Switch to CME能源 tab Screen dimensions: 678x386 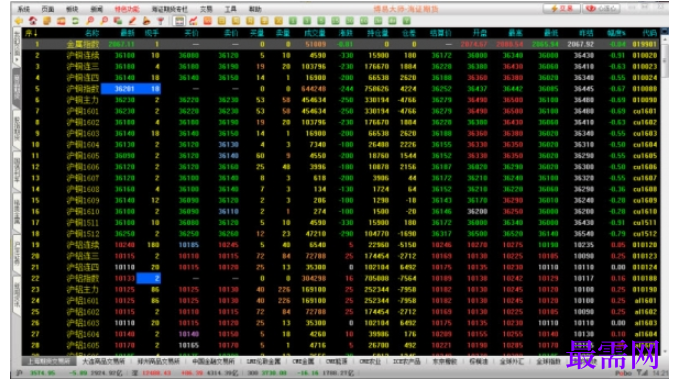pyautogui.click(x=336, y=361)
